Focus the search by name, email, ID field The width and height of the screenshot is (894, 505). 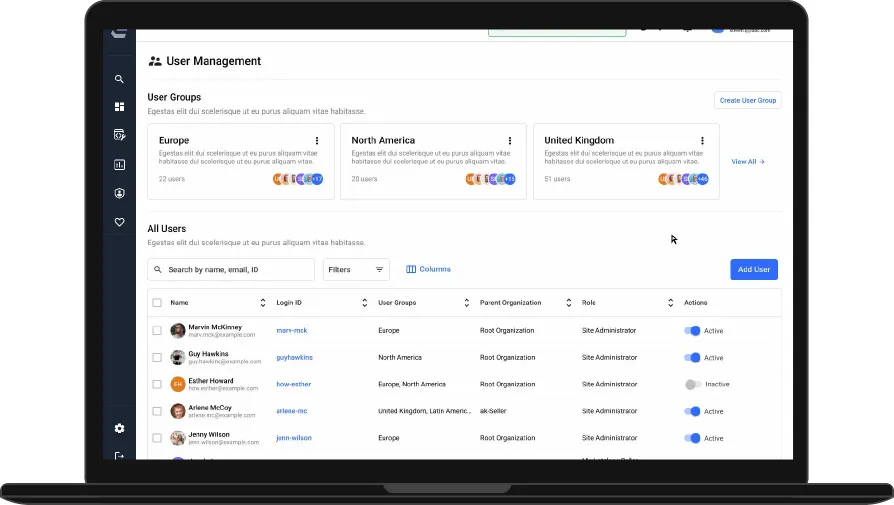tap(231, 270)
